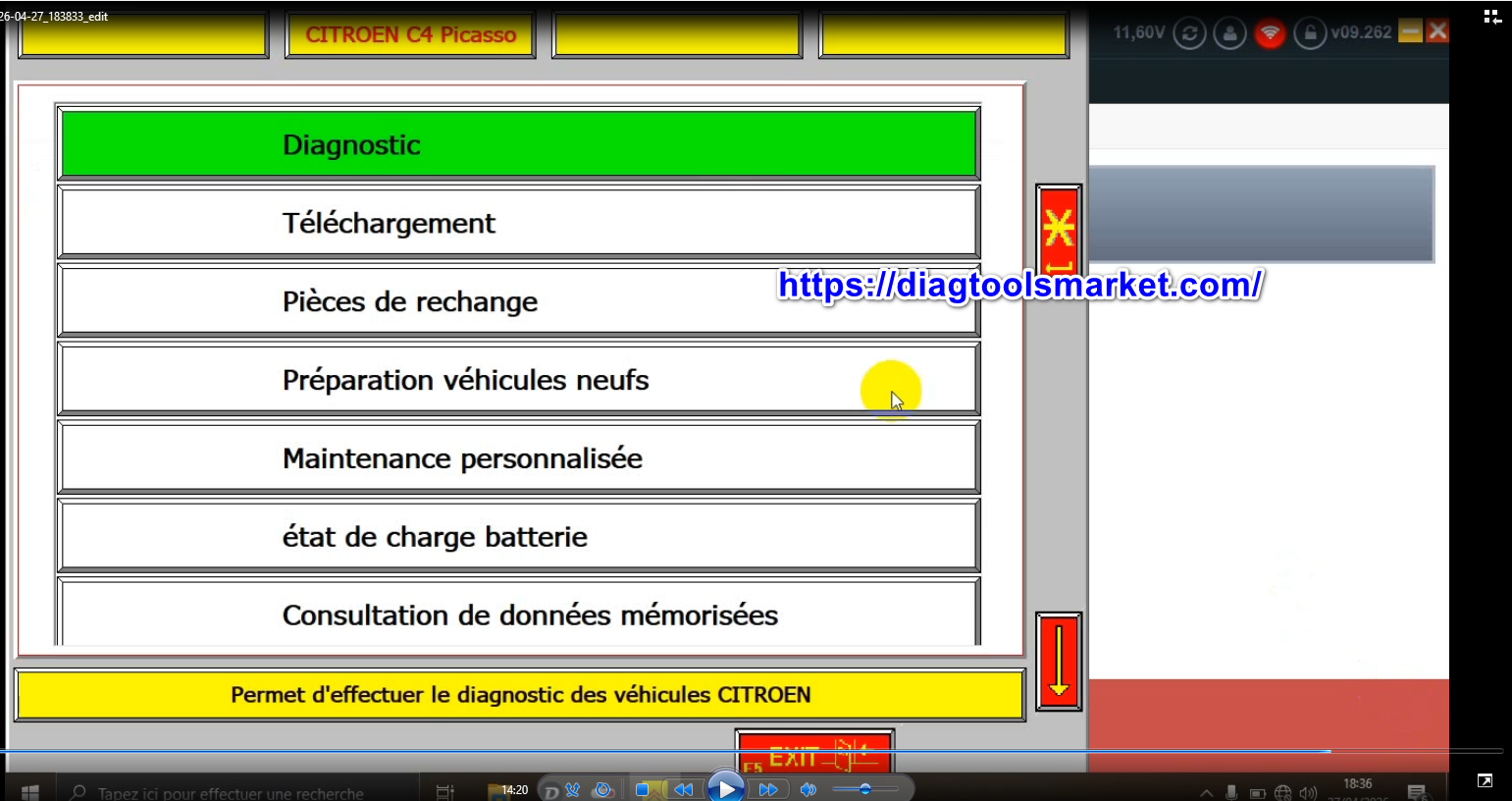Click the taskbar speaker volume icon
This screenshot has height=801, width=1512.
[x=1308, y=792]
